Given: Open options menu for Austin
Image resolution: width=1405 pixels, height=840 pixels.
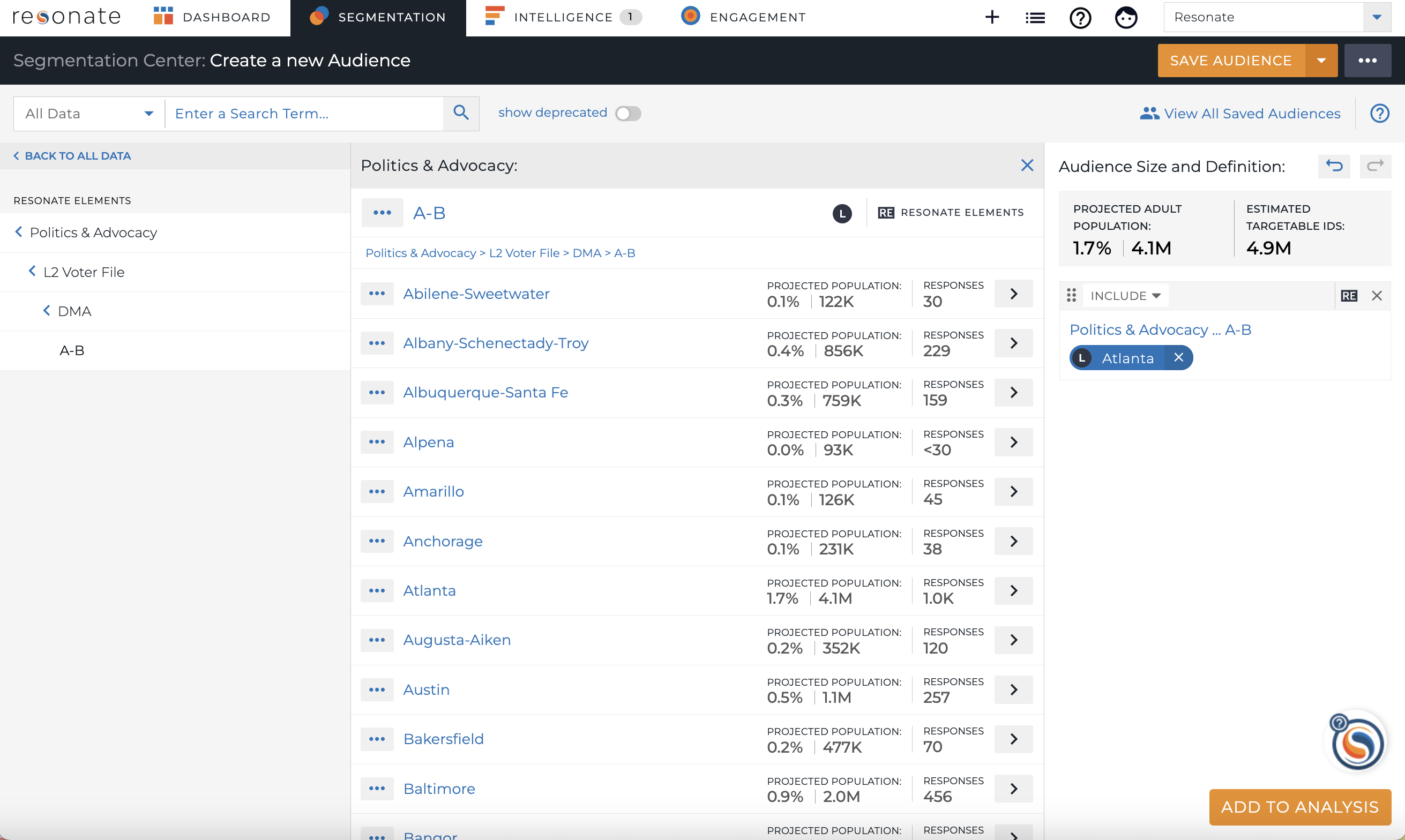Looking at the screenshot, I should [x=377, y=689].
